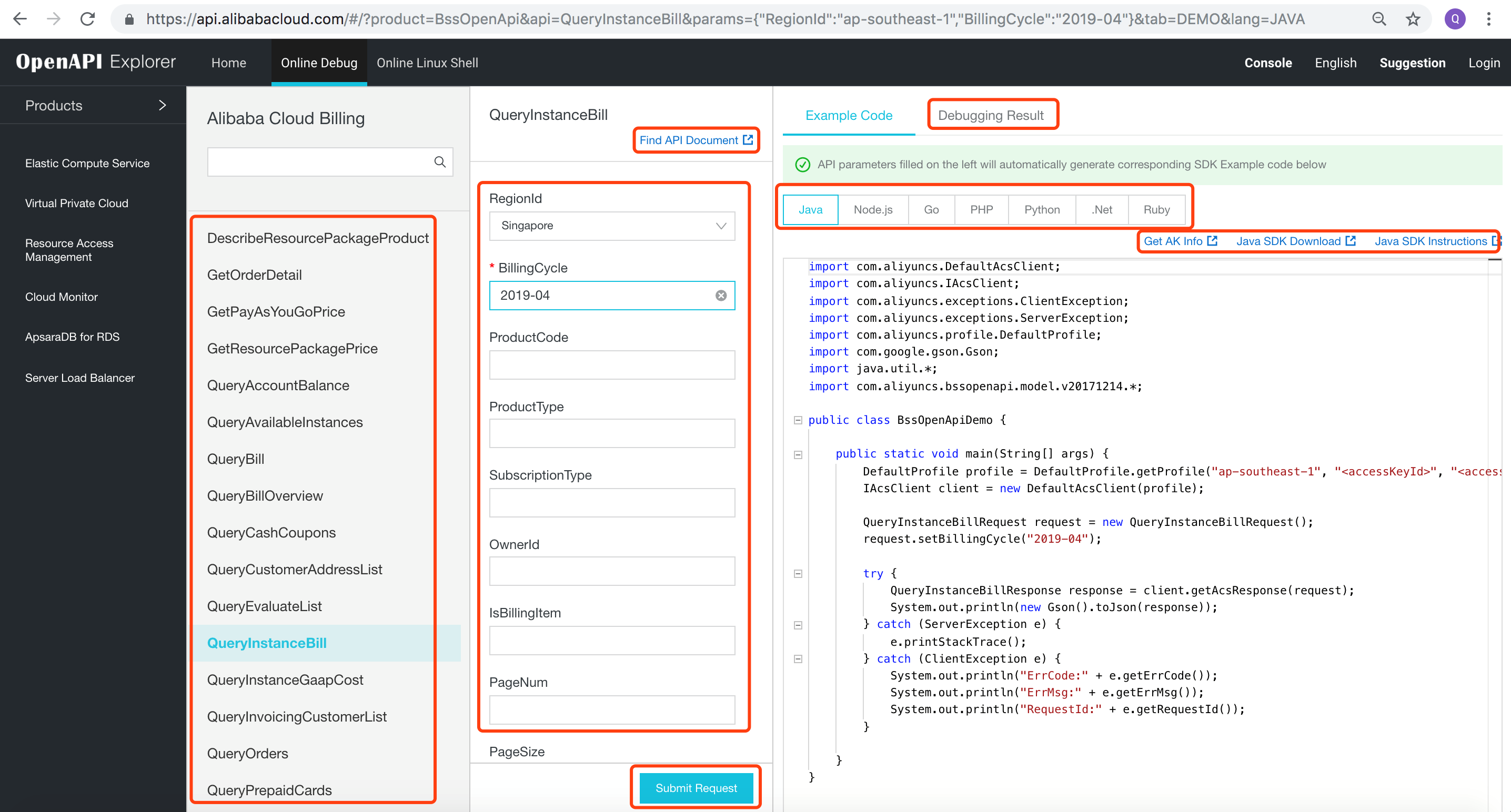
Task: Select the .Net language tab
Action: pyautogui.click(x=1102, y=210)
